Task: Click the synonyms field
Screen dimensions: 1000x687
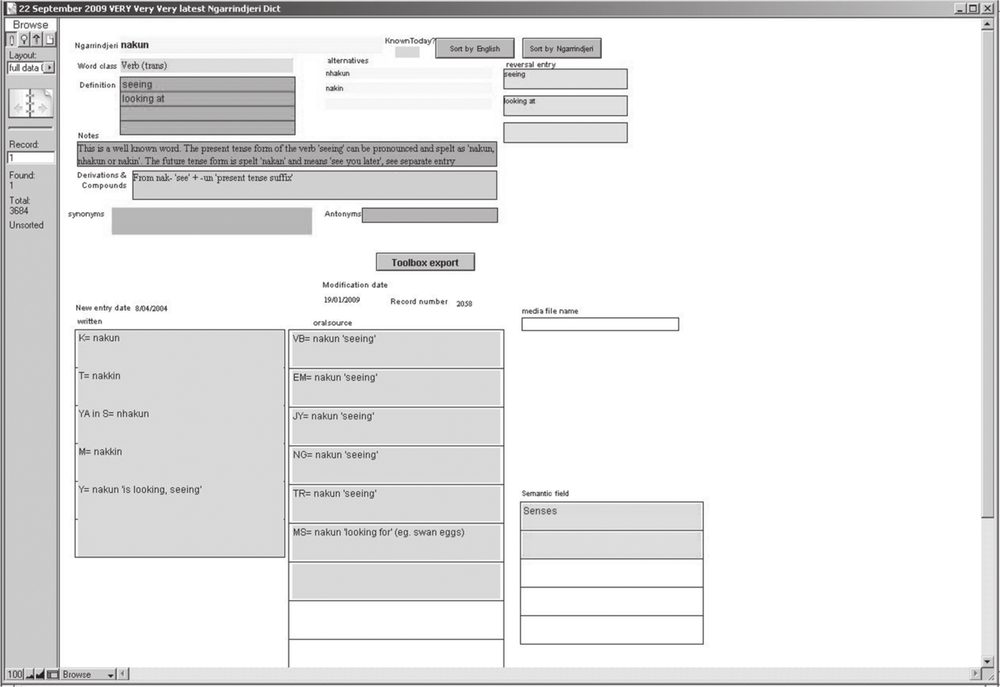Action: click(x=212, y=221)
